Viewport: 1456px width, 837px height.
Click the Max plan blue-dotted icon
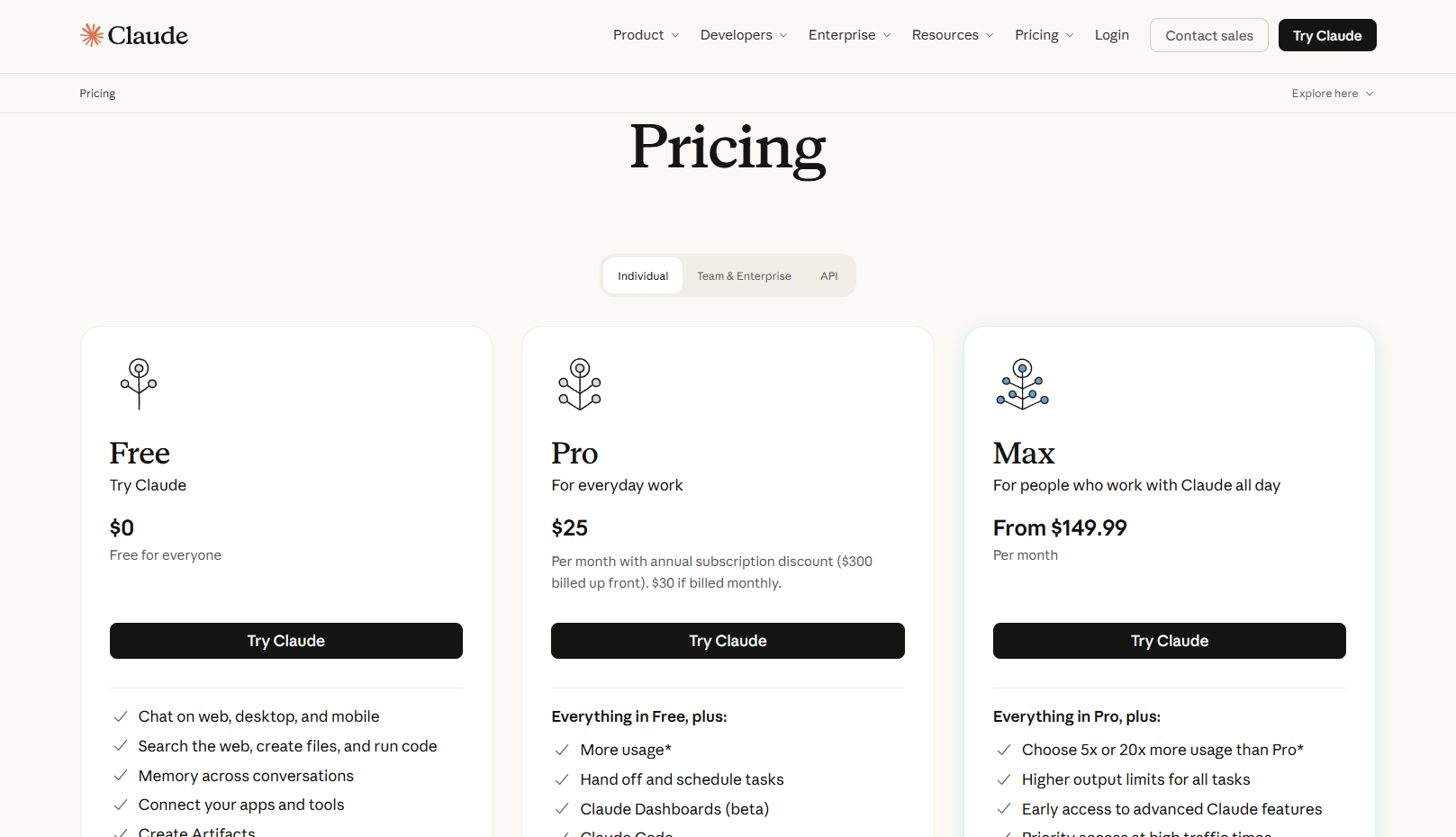[x=1022, y=384]
